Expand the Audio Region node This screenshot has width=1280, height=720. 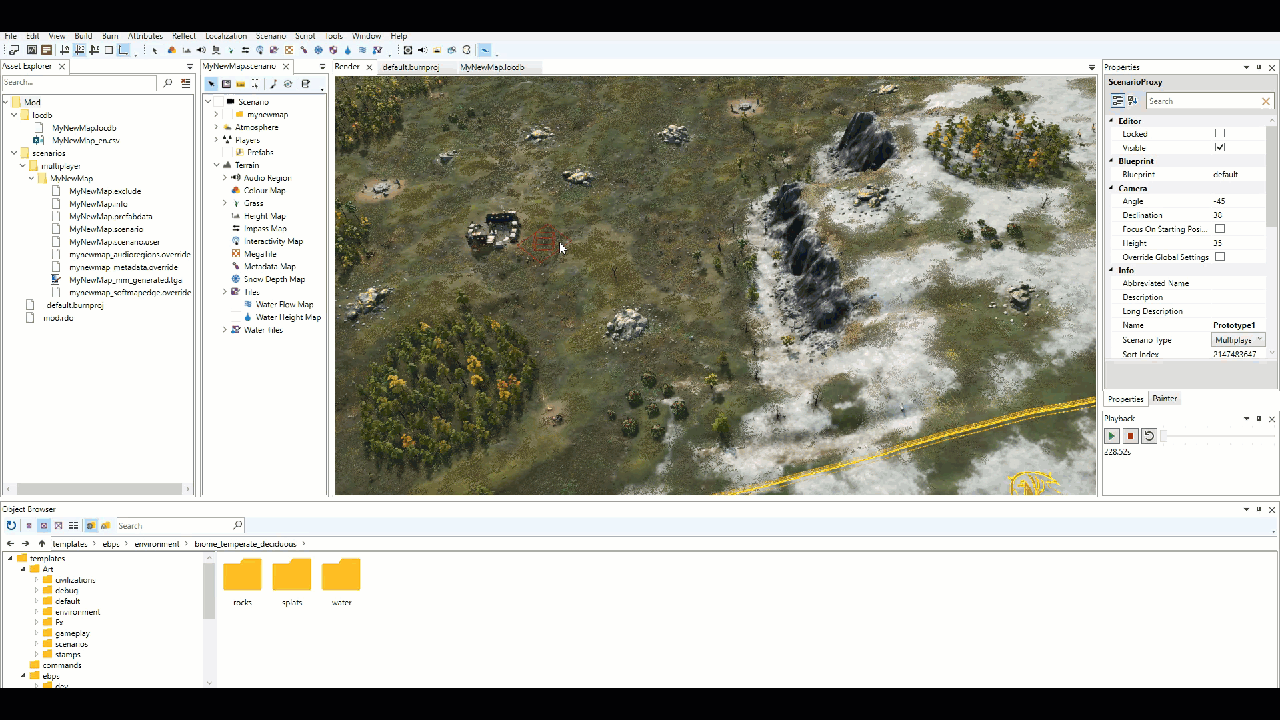225,178
